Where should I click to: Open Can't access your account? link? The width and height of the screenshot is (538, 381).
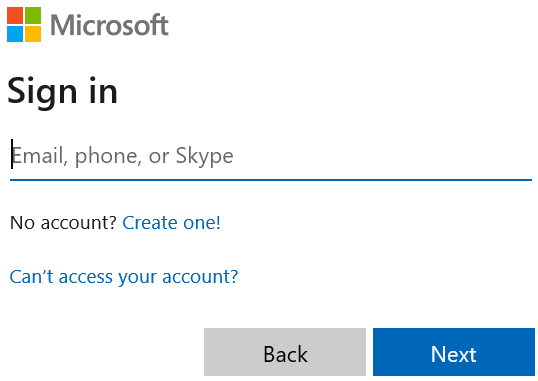(x=124, y=277)
